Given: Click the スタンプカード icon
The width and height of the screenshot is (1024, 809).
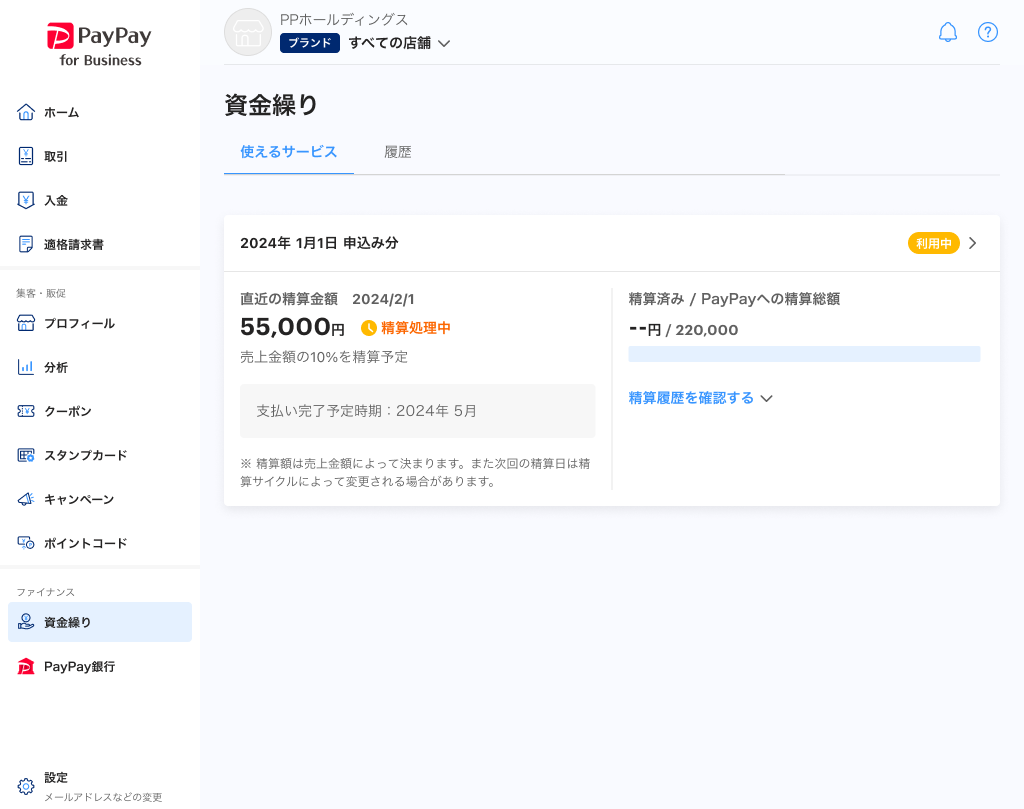Looking at the screenshot, I should (25, 455).
